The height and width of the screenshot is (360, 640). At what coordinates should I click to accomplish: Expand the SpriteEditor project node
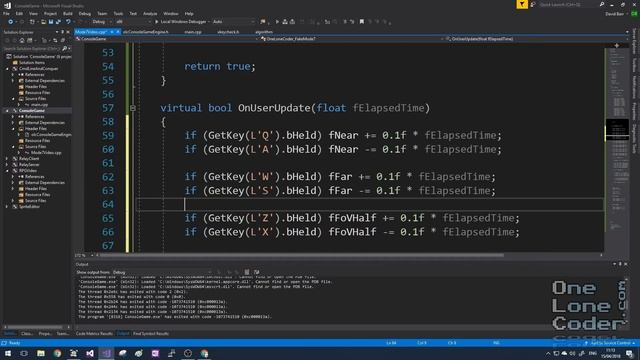coord(7,207)
